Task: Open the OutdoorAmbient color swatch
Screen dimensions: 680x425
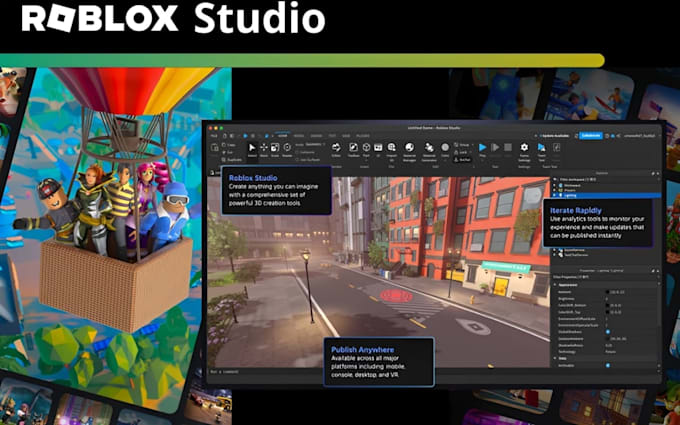Action: coord(608,338)
